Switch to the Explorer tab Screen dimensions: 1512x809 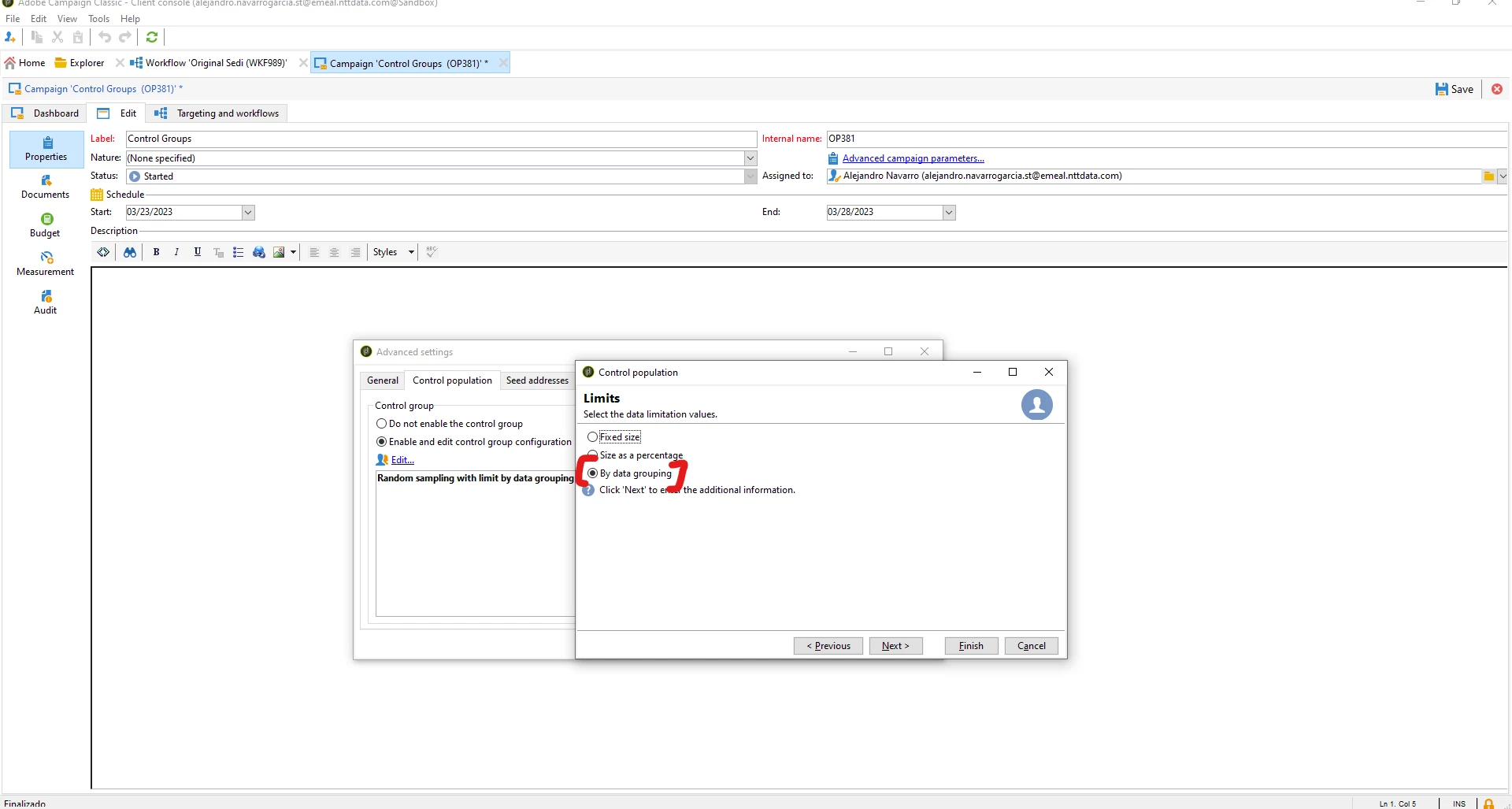pos(80,63)
